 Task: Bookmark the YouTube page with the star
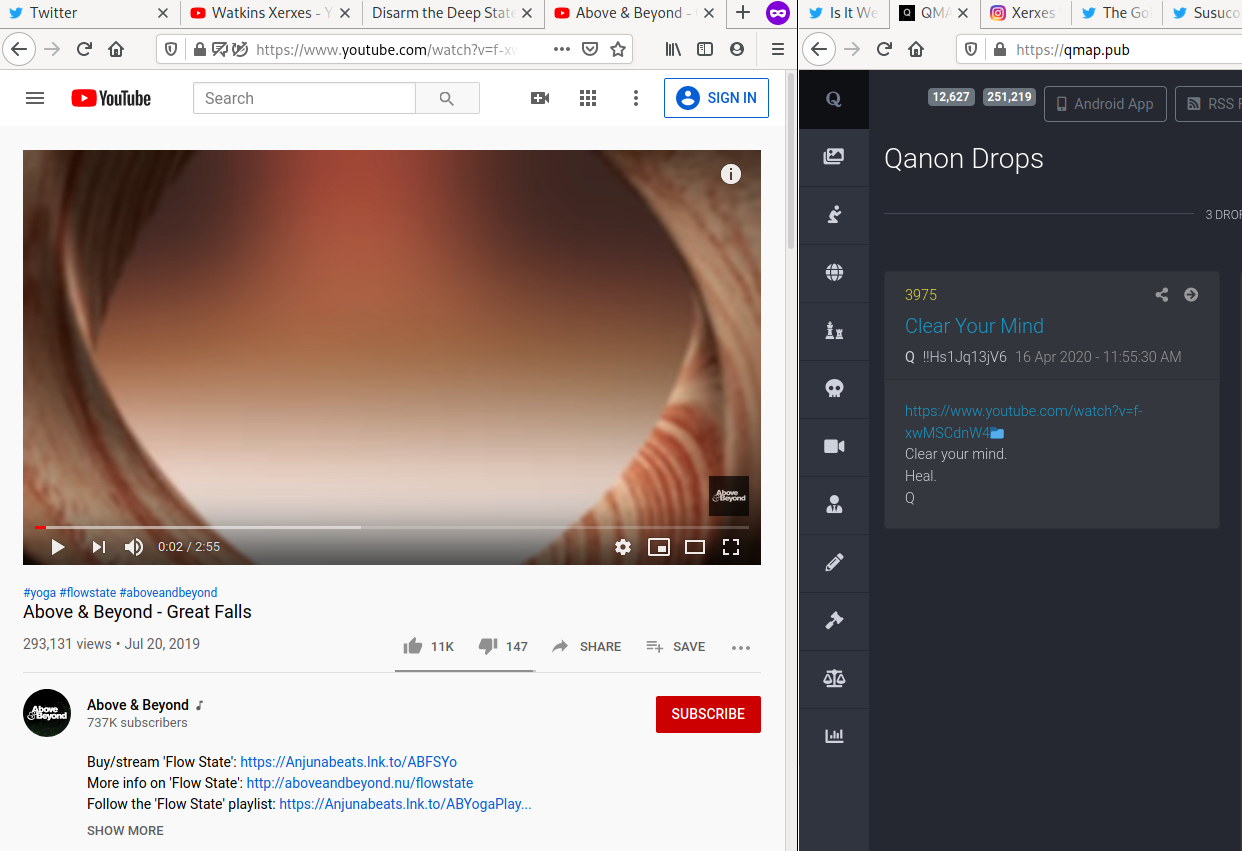point(618,49)
